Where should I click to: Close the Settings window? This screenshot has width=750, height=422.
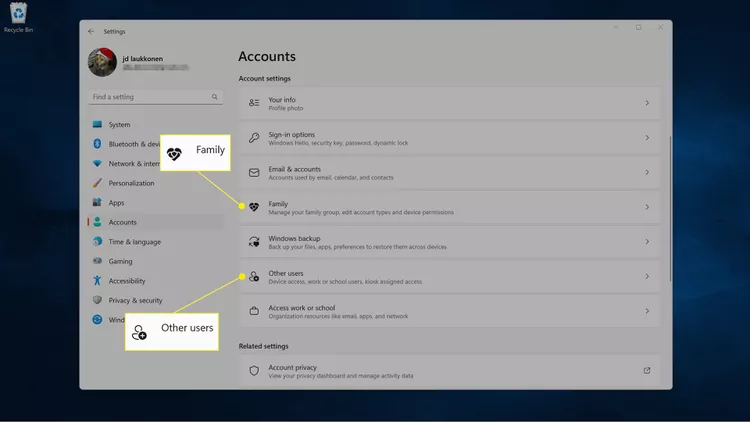click(660, 28)
